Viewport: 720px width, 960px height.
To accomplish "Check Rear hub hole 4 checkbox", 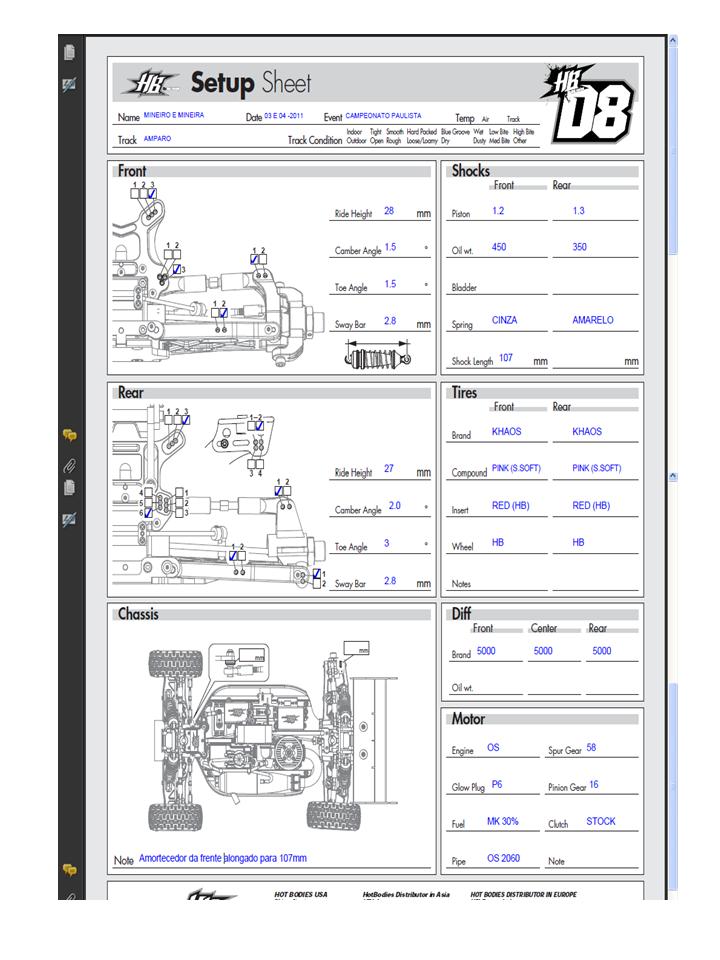I will point(148,493).
